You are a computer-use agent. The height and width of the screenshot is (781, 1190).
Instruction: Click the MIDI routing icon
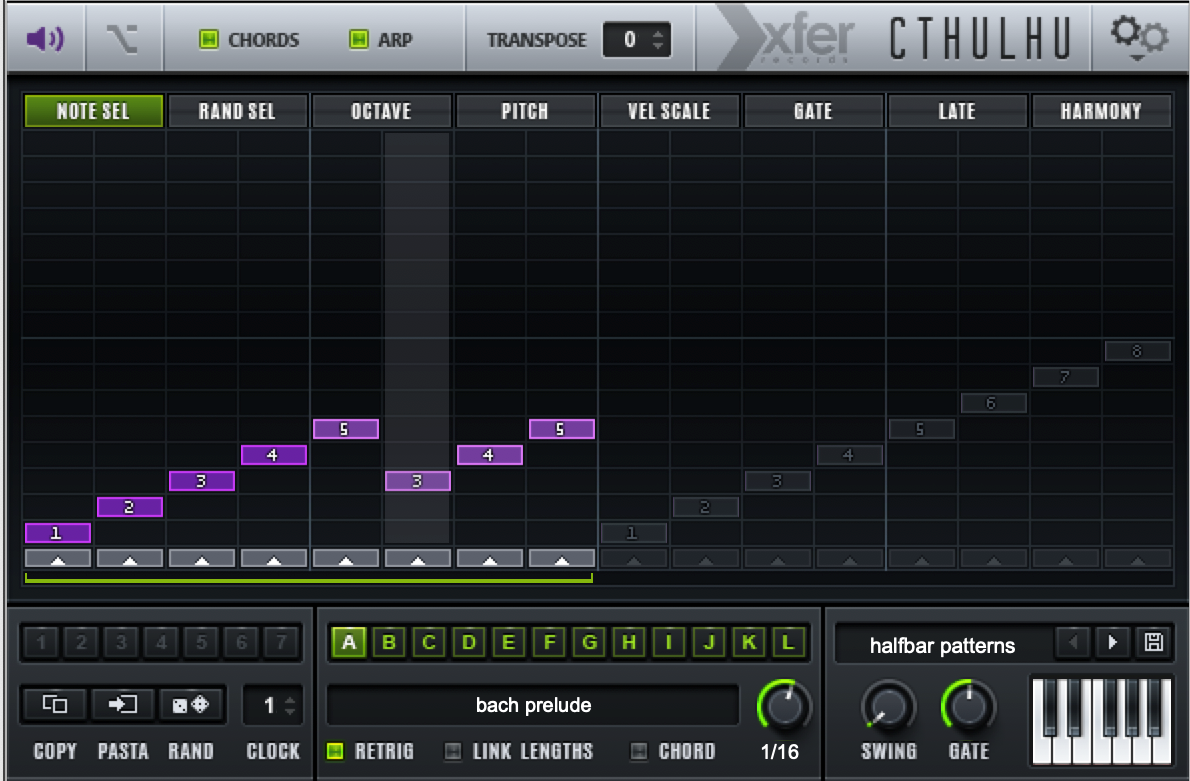click(x=122, y=39)
